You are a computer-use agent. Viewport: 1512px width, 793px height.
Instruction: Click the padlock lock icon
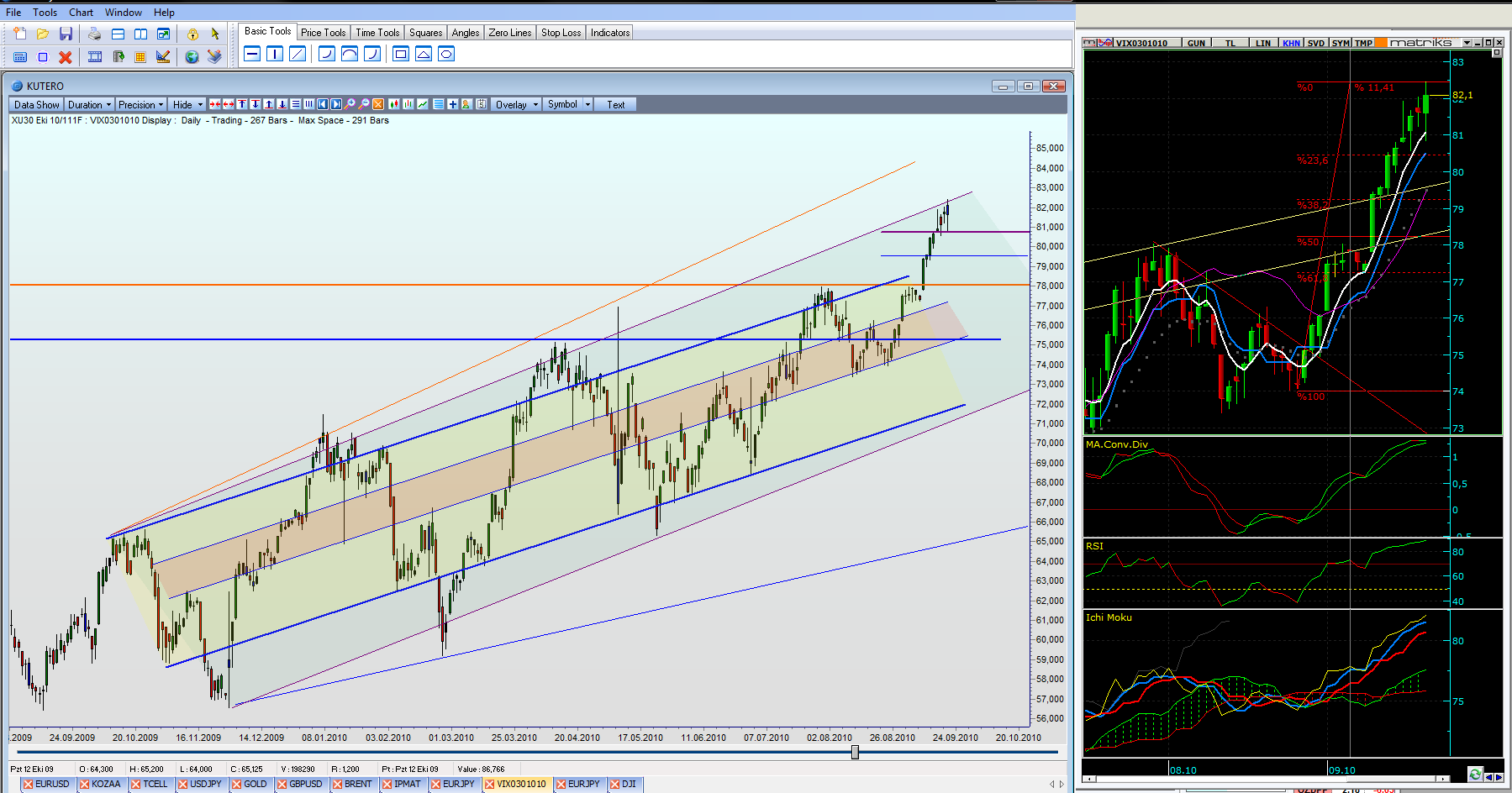pyautogui.click(x=192, y=34)
